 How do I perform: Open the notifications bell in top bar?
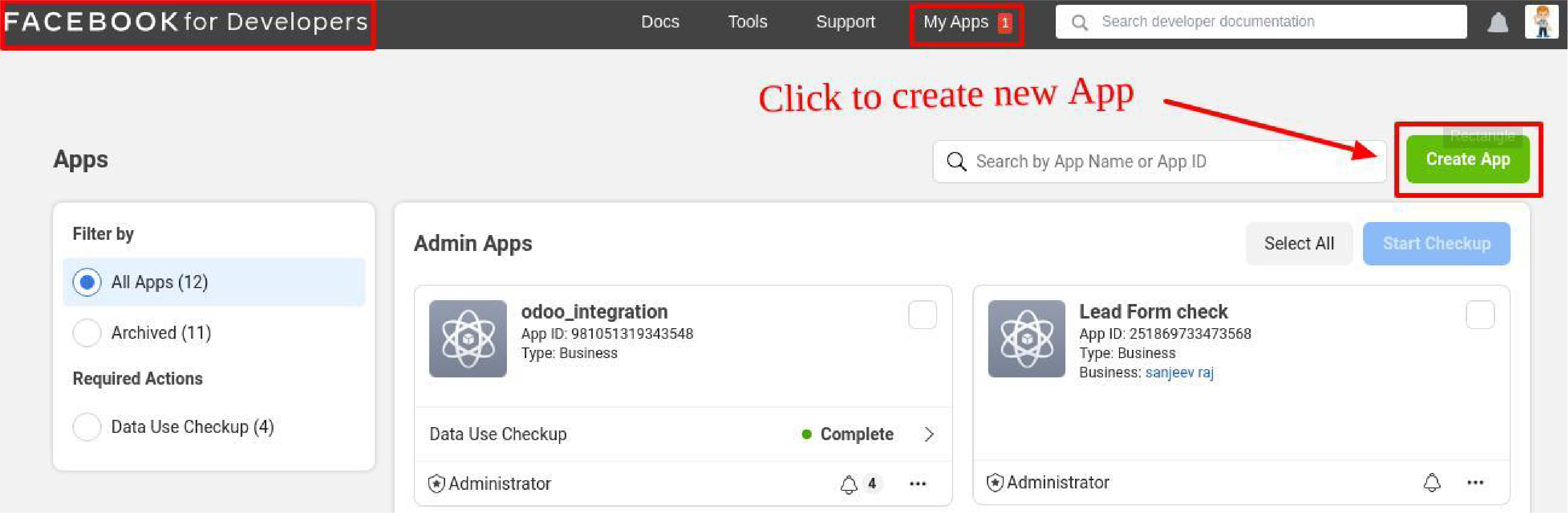pos(1498,23)
